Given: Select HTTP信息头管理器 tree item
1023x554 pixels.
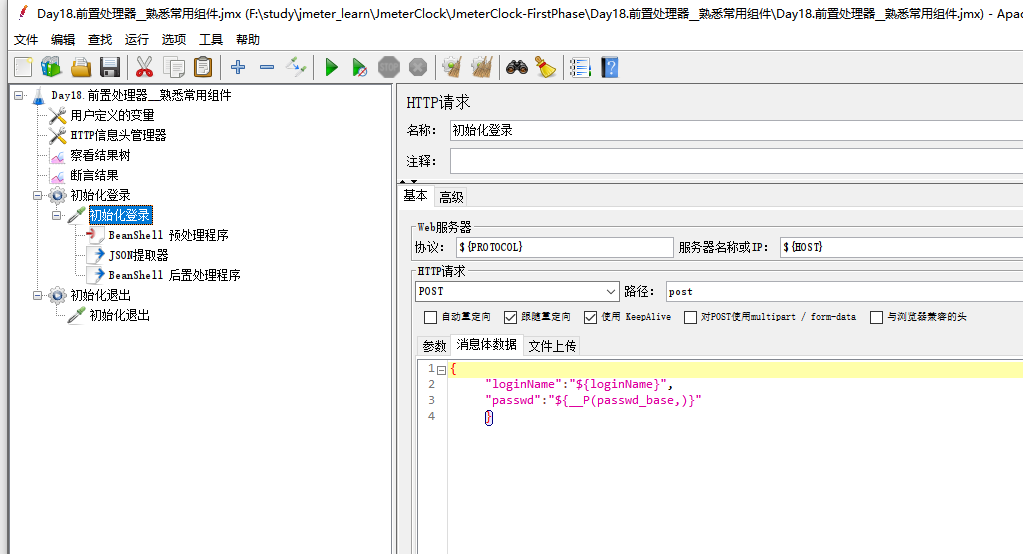Looking at the screenshot, I should point(118,135).
